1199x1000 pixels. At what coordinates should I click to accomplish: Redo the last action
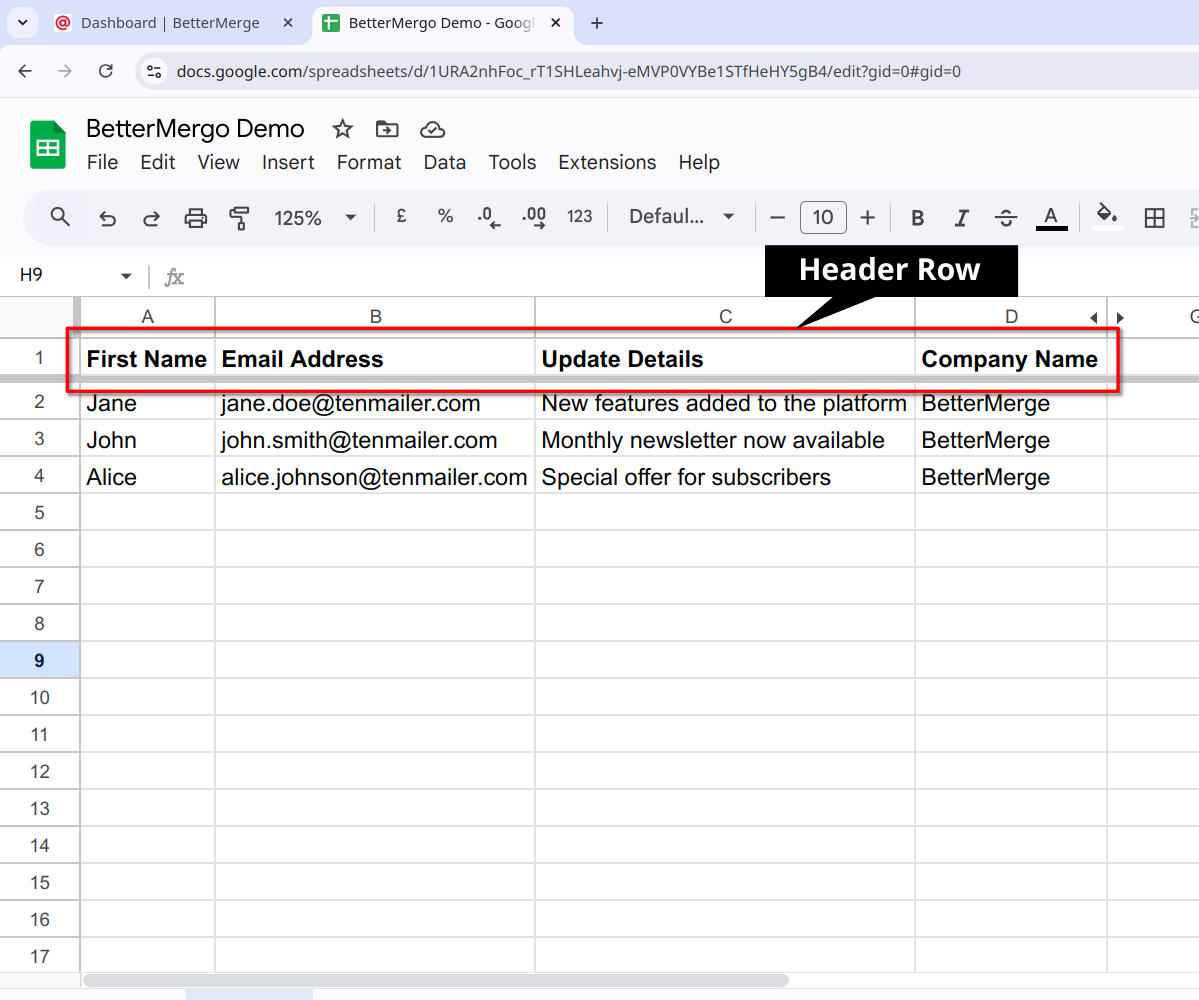151,218
